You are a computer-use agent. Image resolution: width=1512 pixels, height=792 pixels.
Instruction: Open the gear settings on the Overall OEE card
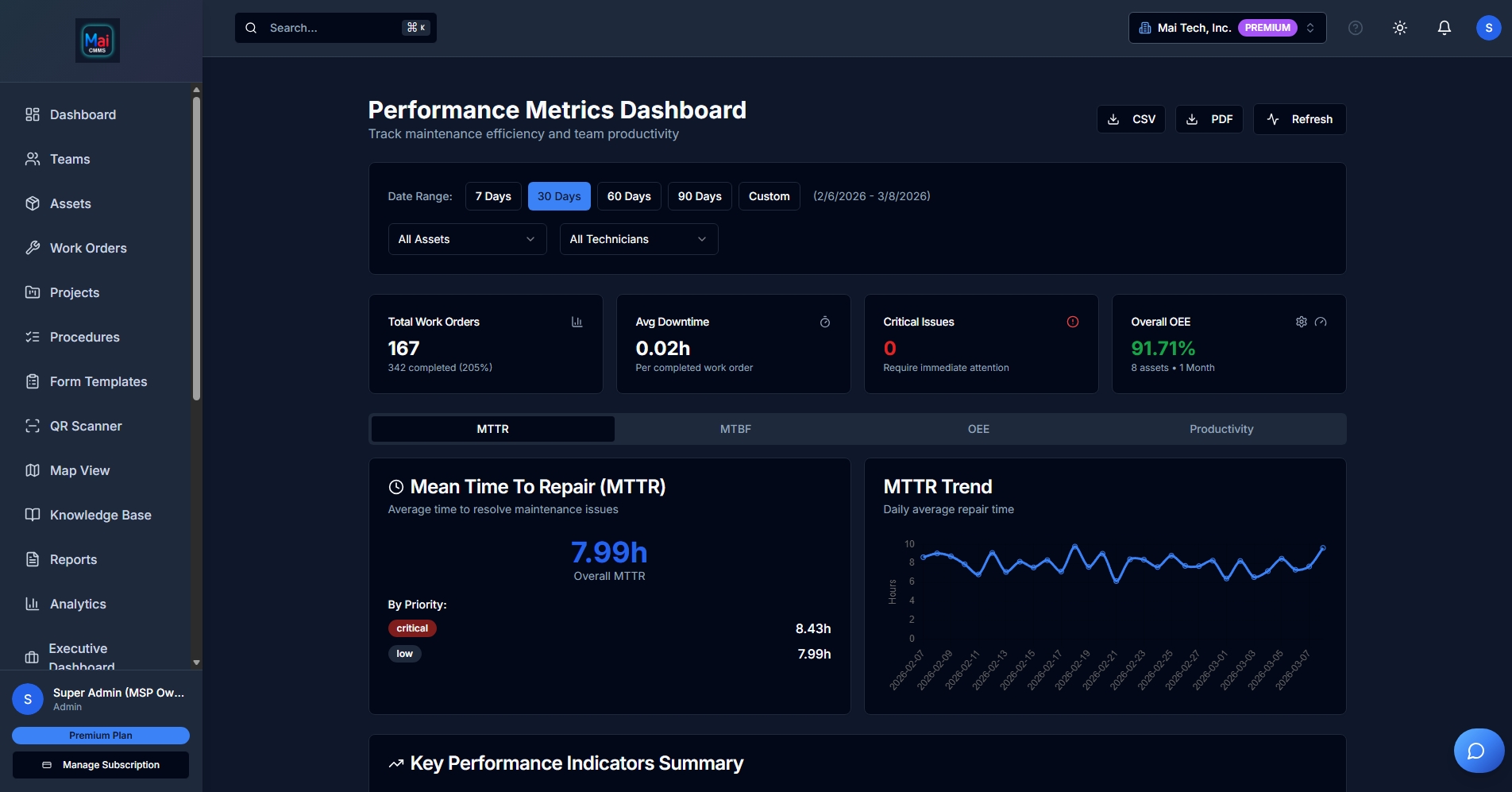pos(1300,322)
